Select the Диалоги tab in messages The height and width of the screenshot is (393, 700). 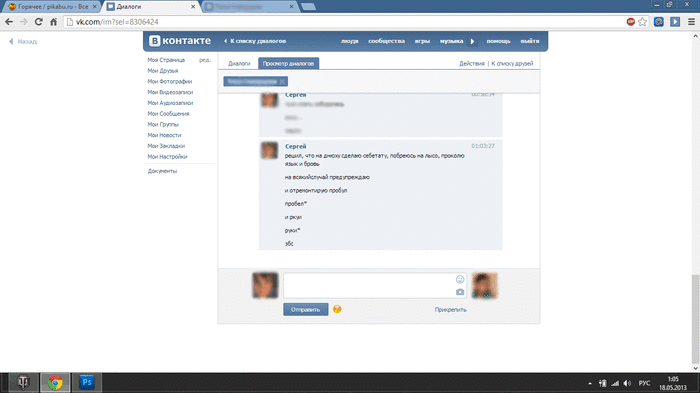click(239, 63)
